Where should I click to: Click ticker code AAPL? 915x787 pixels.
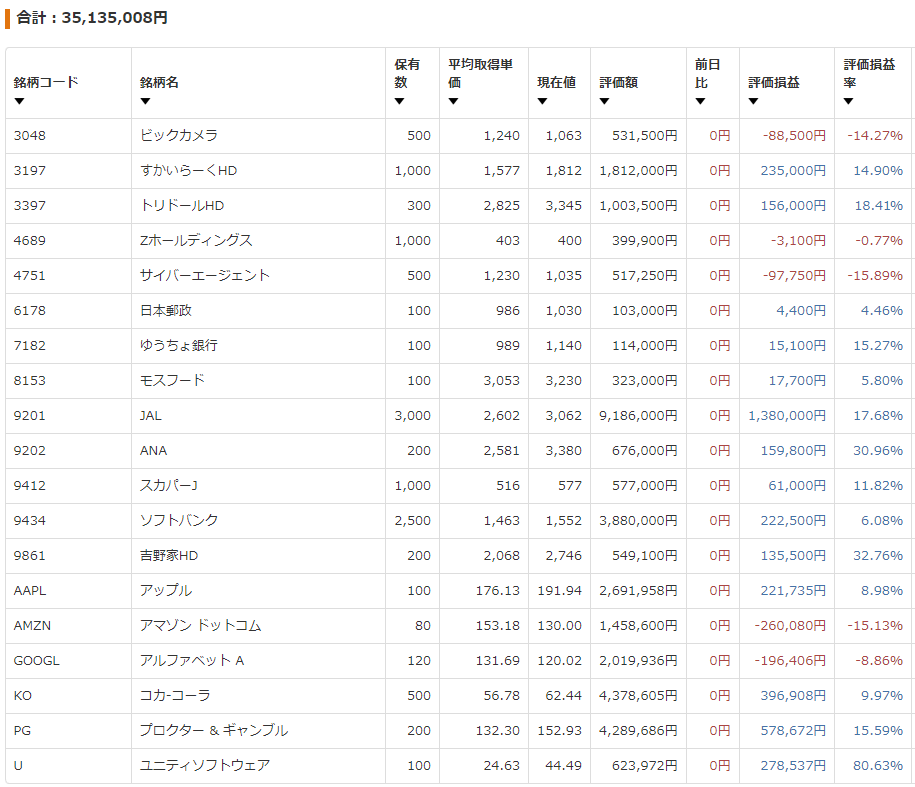pyautogui.click(x=30, y=591)
